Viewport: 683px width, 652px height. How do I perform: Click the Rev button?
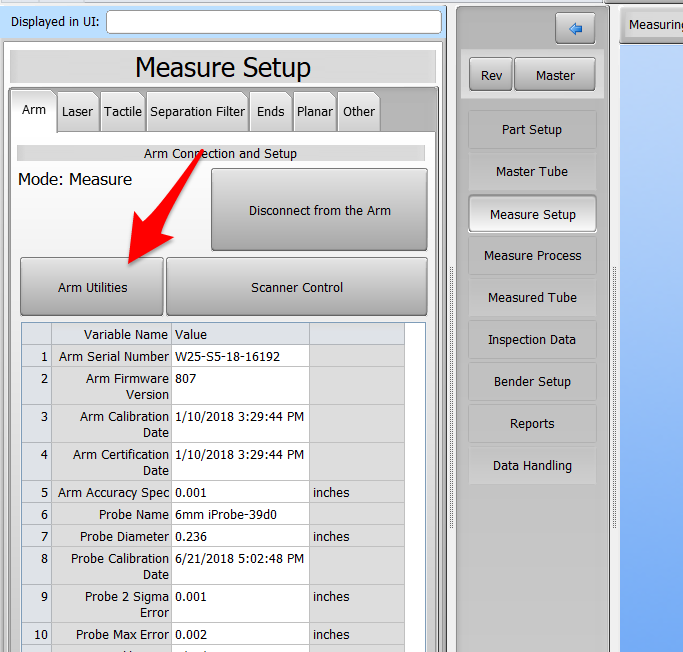[x=491, y=75]
